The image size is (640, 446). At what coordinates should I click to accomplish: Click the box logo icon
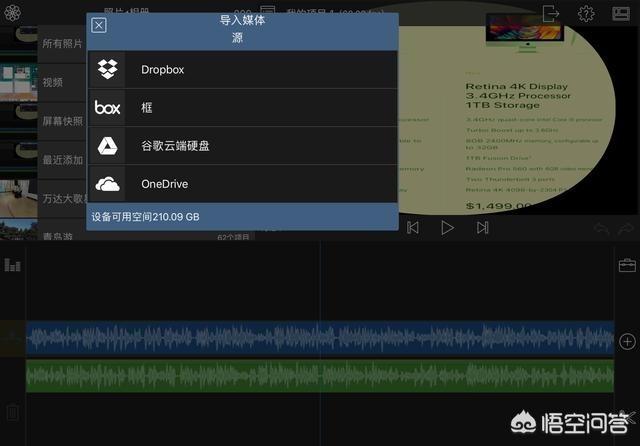pyautogui.click(x=107, y=108)
